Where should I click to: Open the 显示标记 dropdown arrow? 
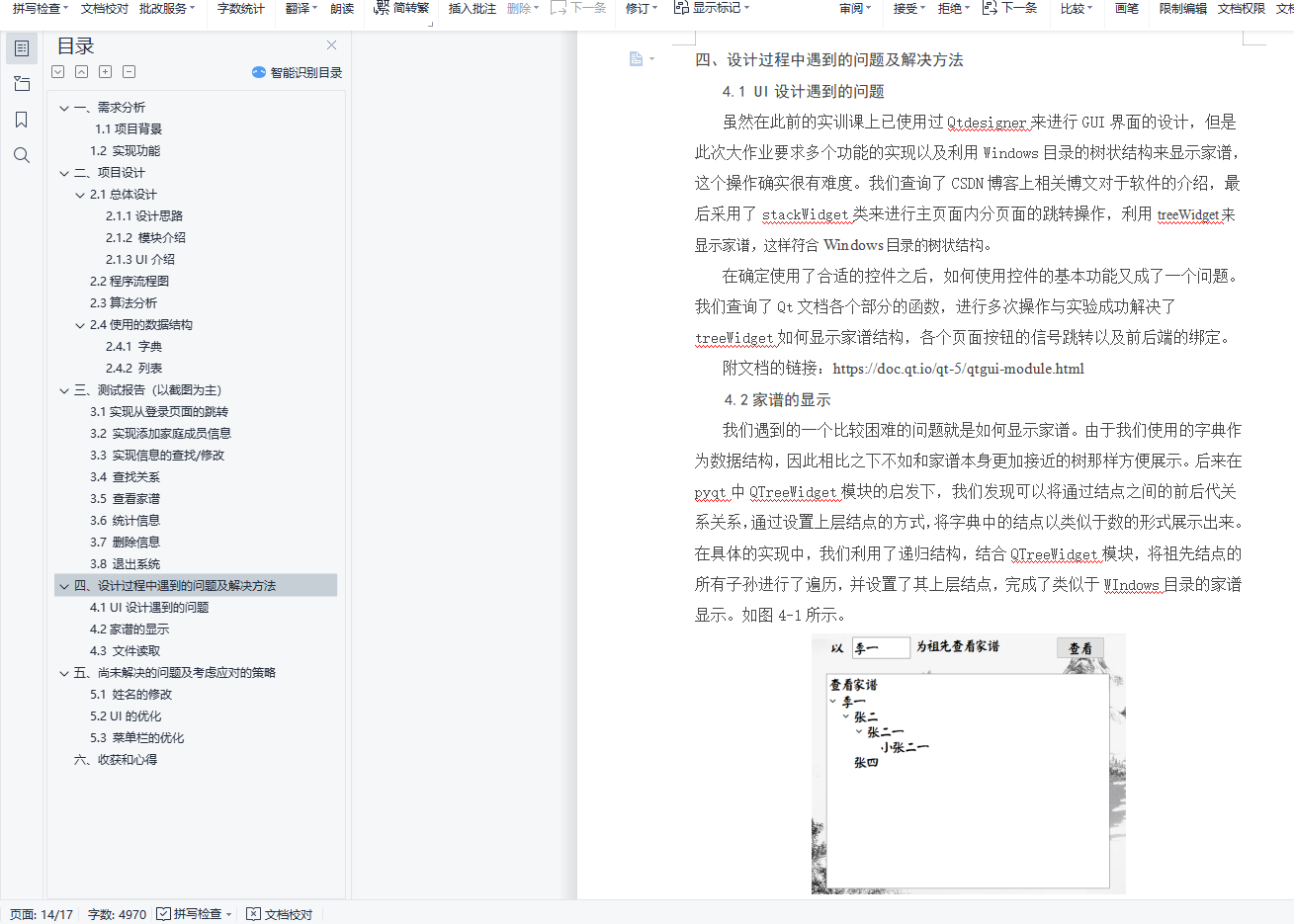point(746,8)
